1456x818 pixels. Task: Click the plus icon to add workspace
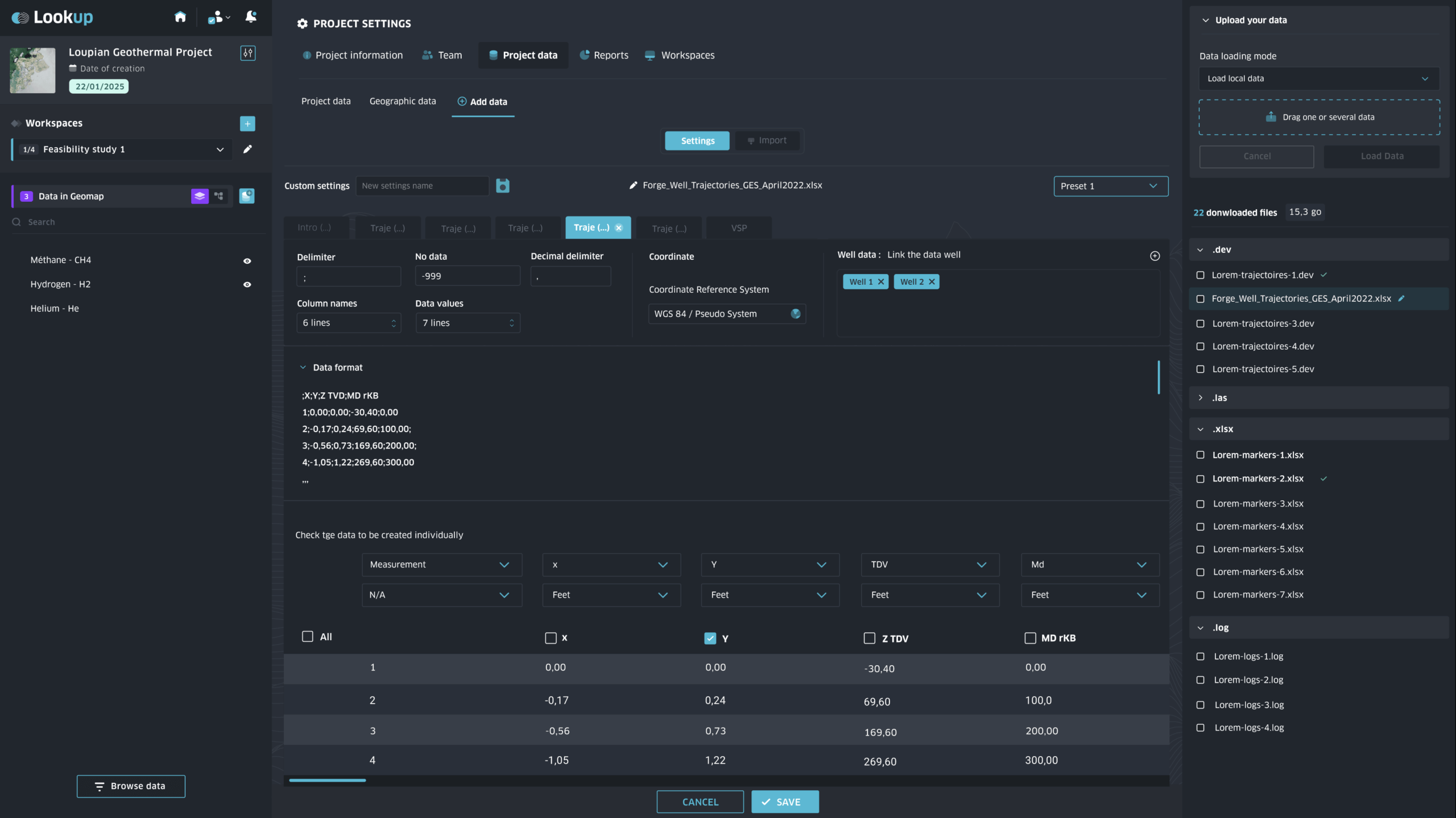247,123
